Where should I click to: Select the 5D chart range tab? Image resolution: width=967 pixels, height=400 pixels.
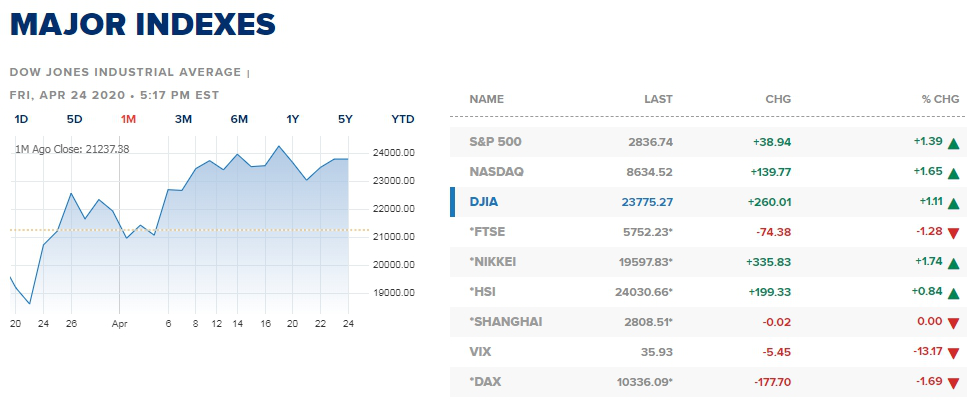(x=74, y=119)
